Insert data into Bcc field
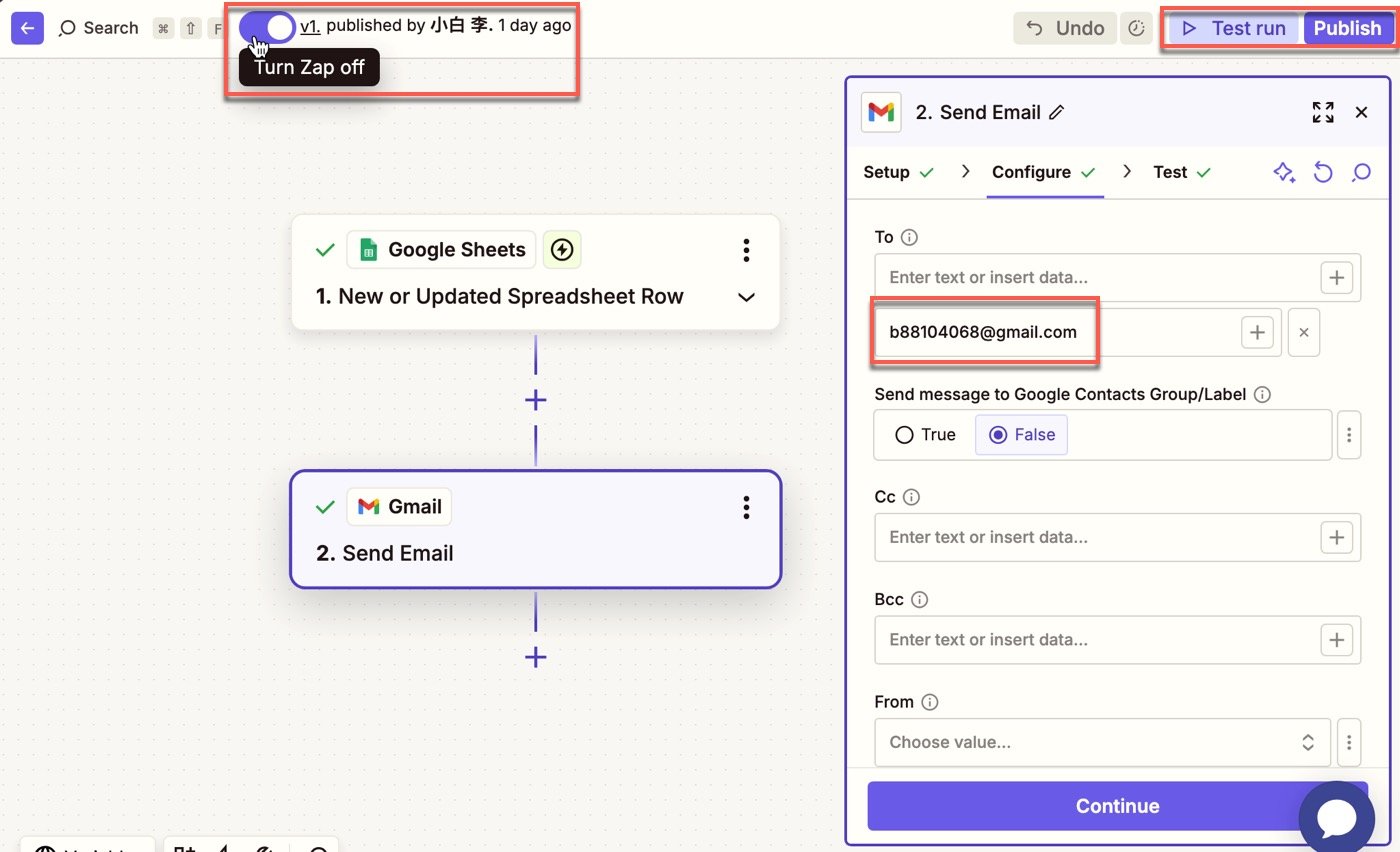Viewport: 1400px width, 852px height. click(1337, 640)
